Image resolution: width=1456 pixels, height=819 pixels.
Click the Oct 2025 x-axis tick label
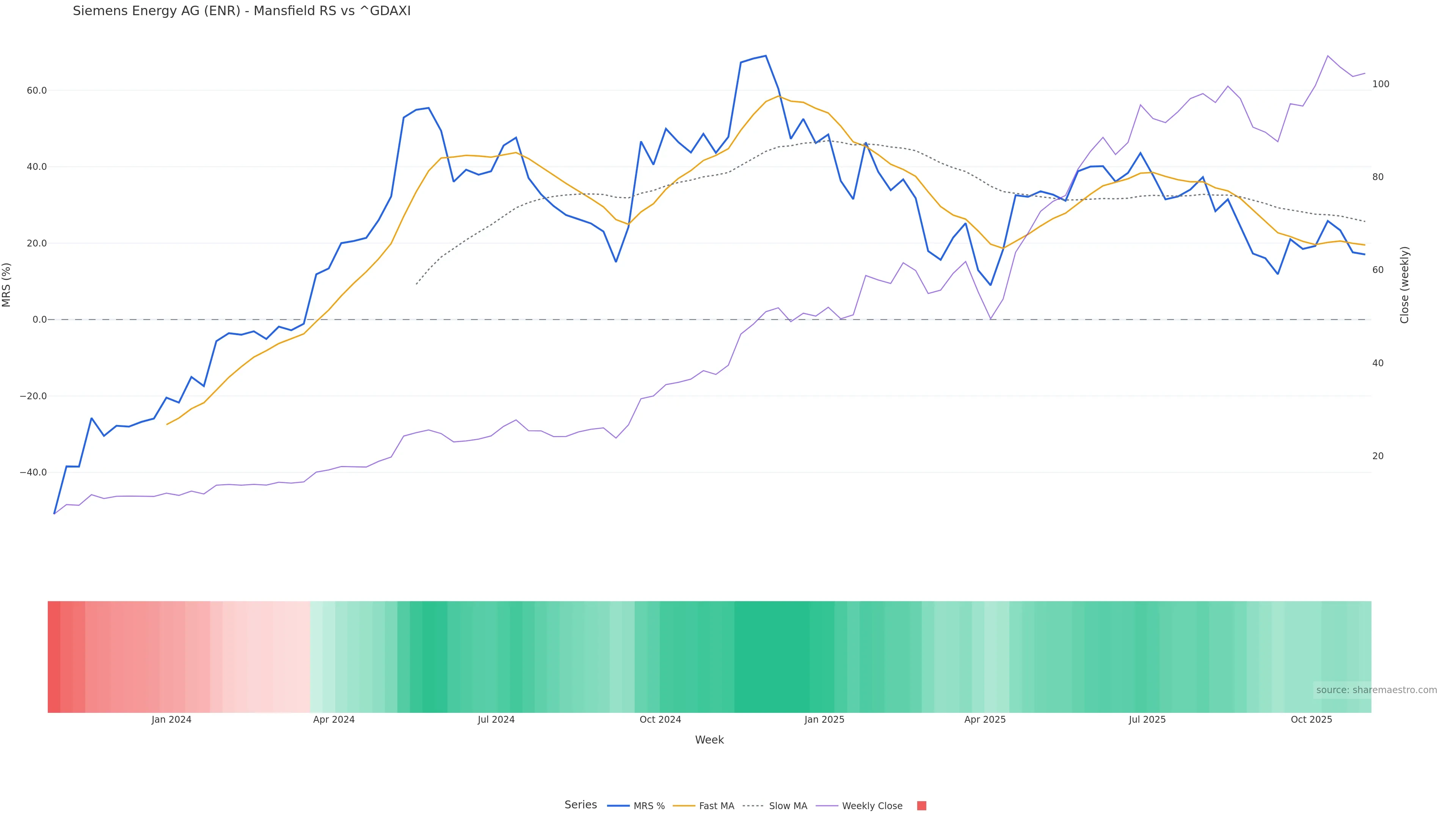[1311, 720]
